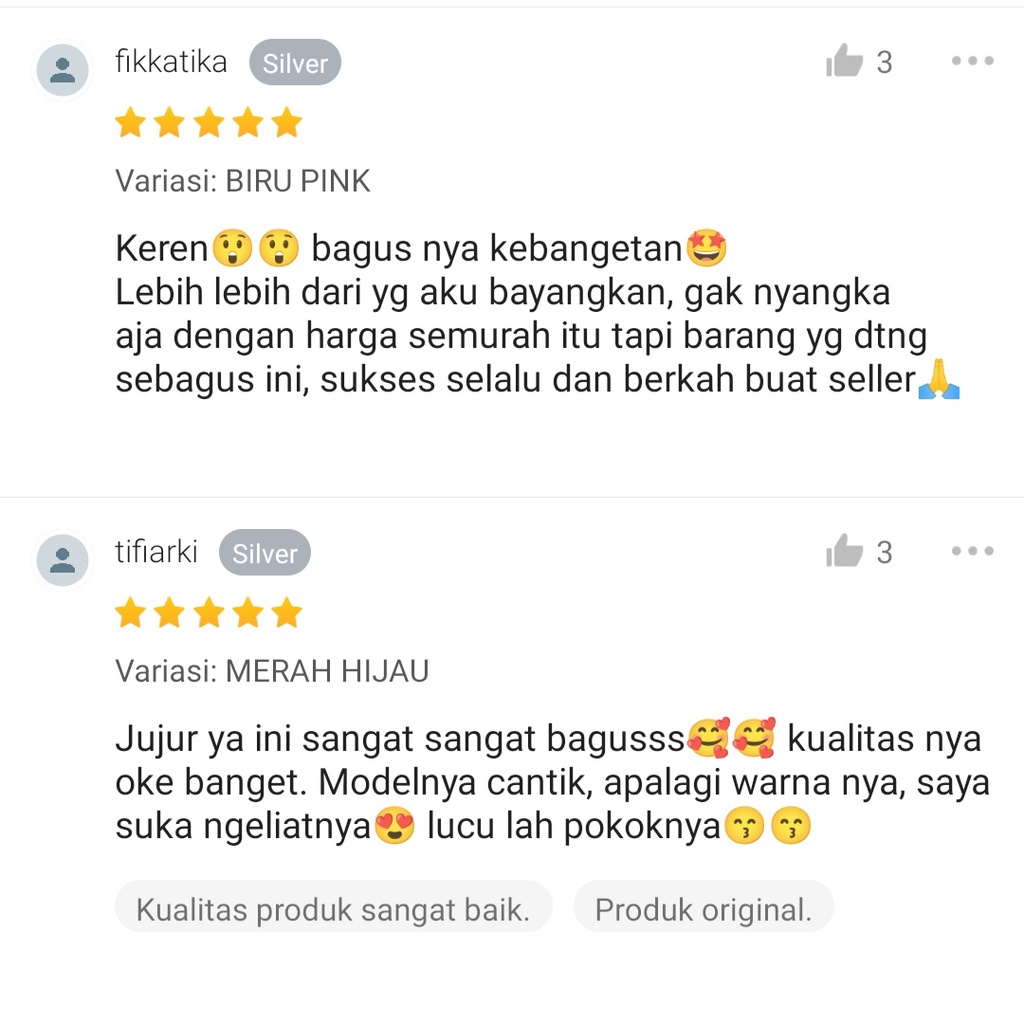Viewport: 1024px width, 1024px height.
Task: Like fikkatika's review with thumbs-up icon
Action: click(844, 61)
